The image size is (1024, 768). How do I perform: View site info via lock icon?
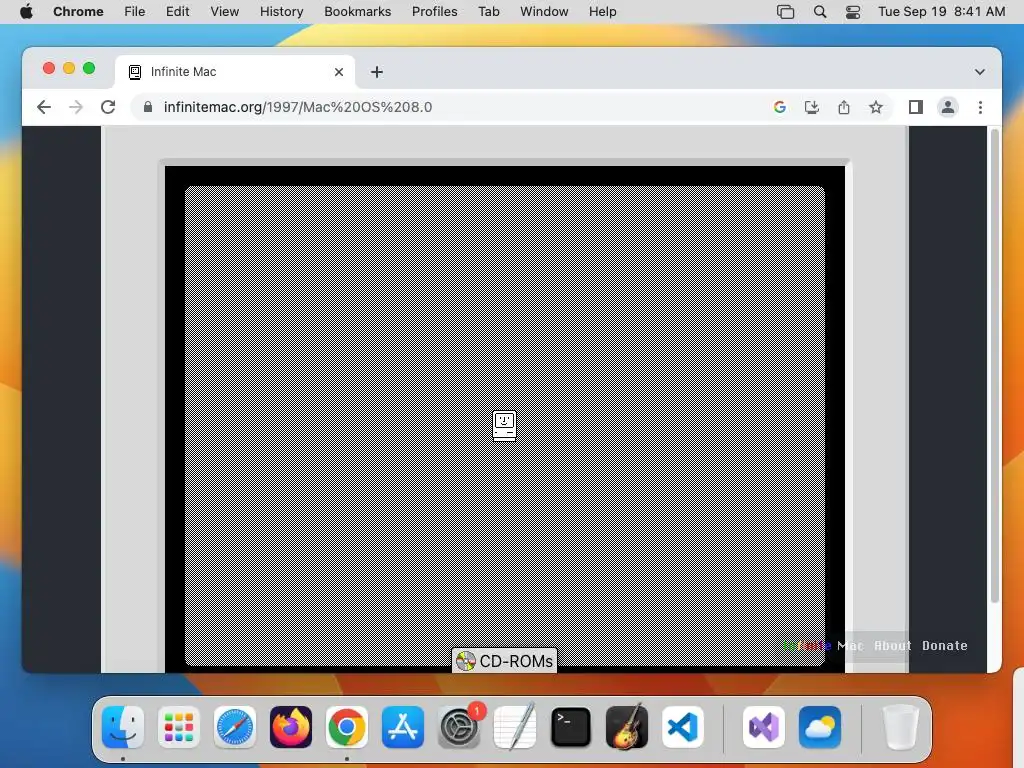click(x=148, y=107)
